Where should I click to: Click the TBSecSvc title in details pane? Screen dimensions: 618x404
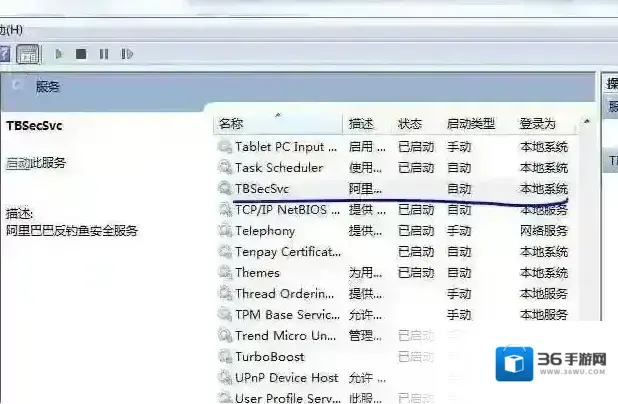(x=34, y=126)
